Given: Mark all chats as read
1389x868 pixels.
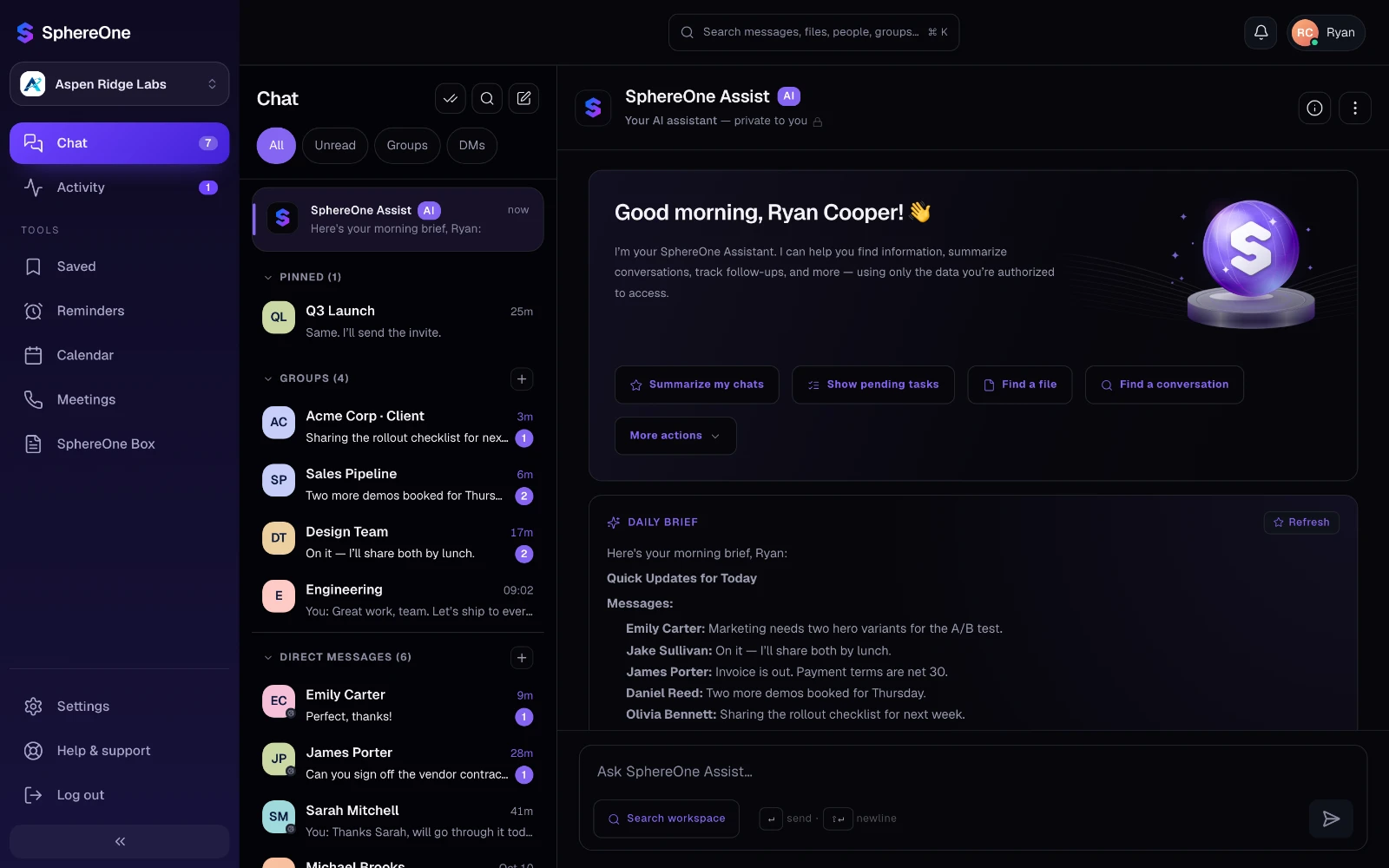Looking at the screenshot, I should [x=451, y=98].
